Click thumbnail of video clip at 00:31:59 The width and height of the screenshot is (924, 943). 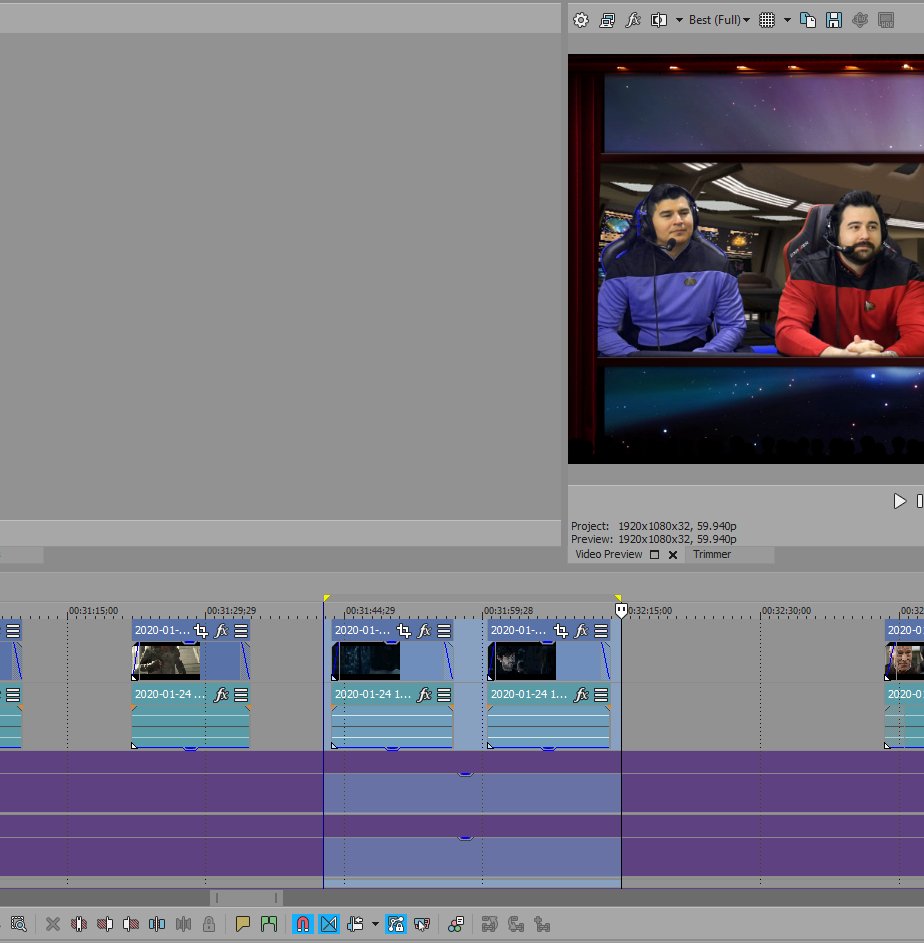point(522,660)
